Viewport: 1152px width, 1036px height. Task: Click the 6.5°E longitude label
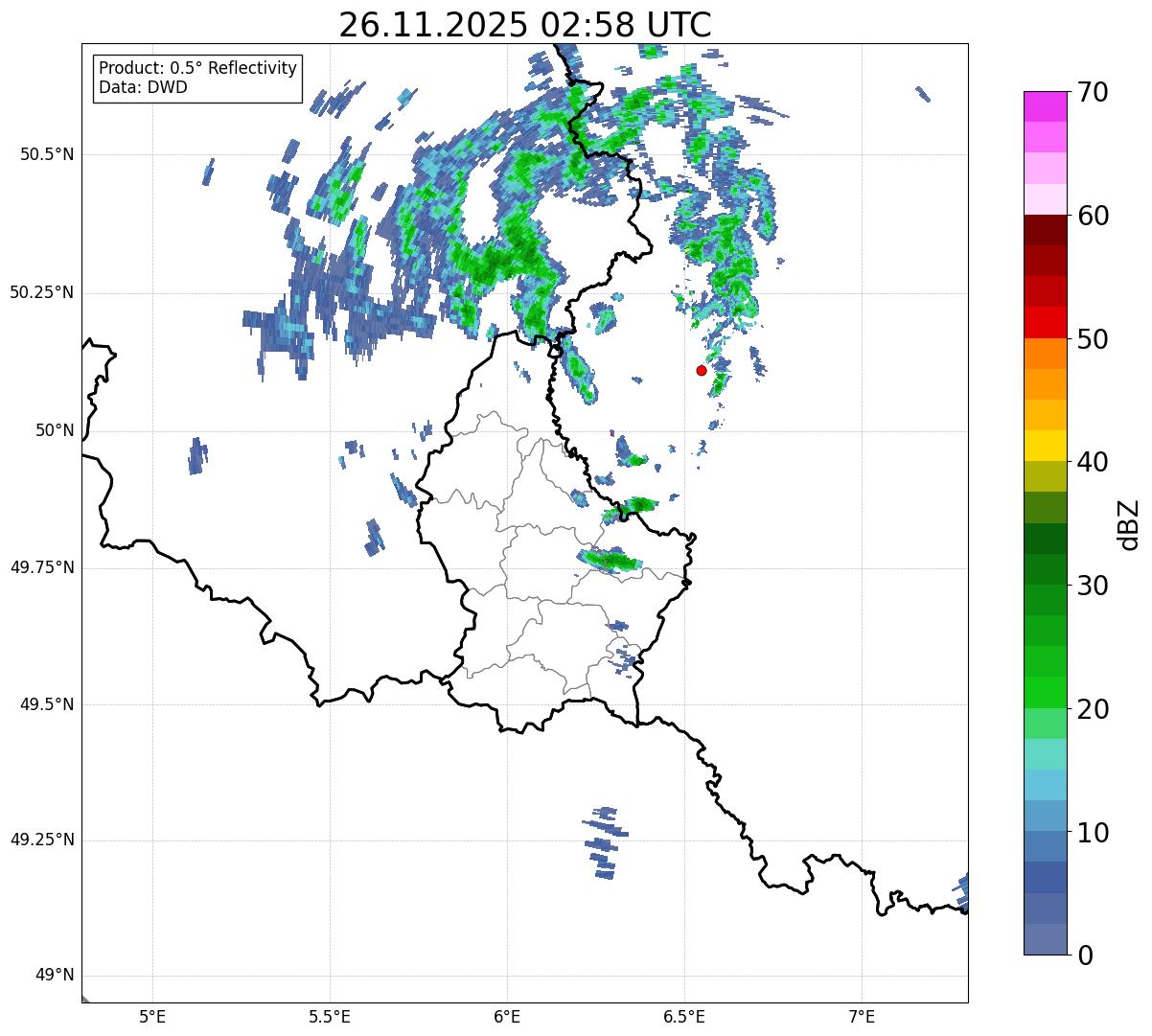click(684, 1016)
